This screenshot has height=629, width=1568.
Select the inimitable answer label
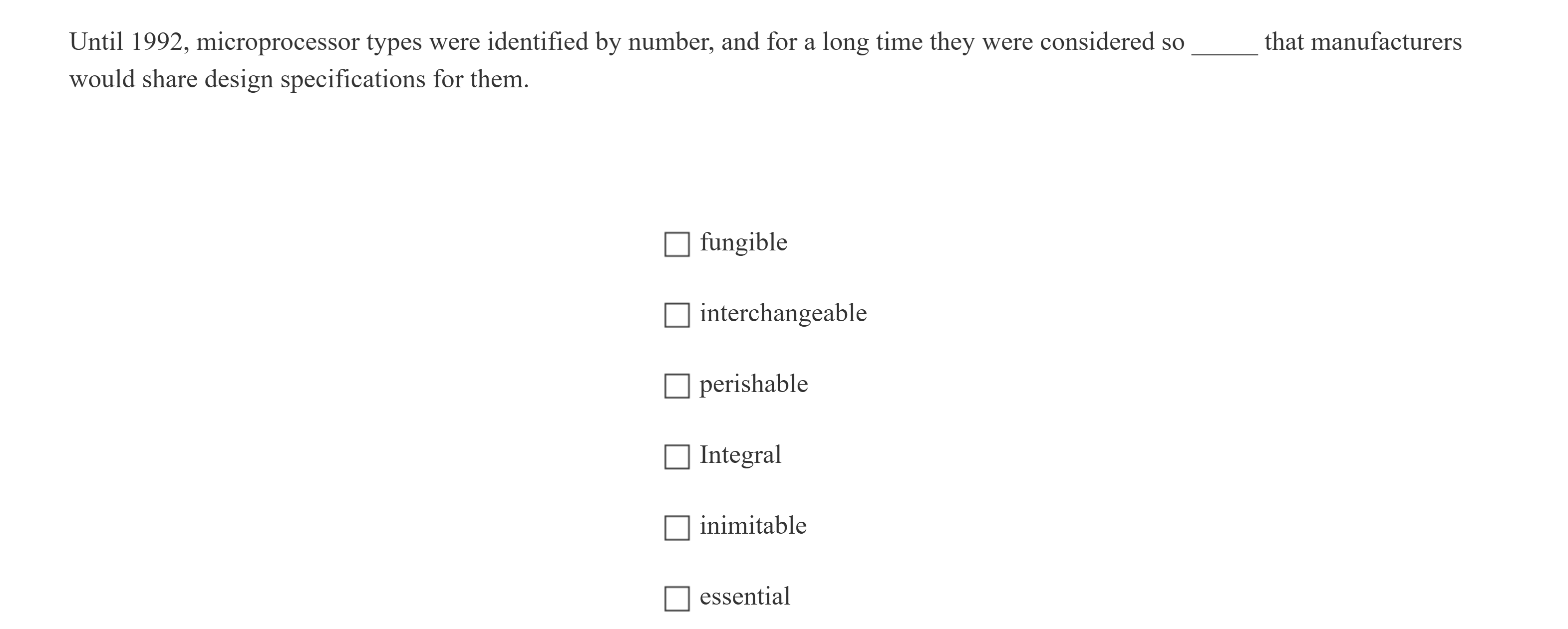click(x=752, y=525)
